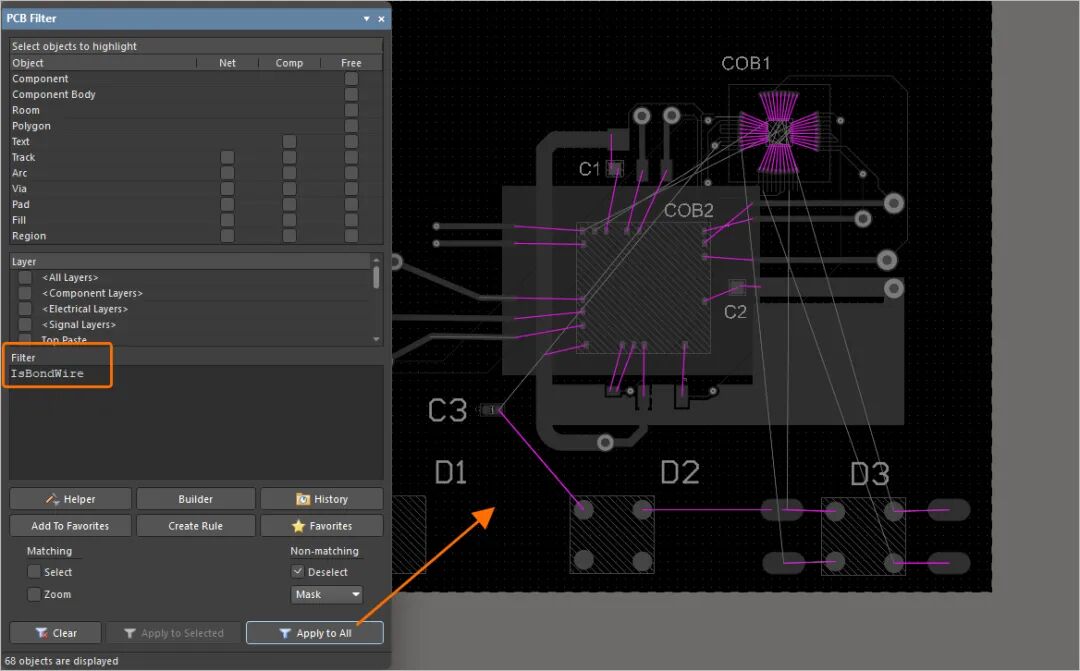Toggle the Comp checkbox for Text
Image resolution: width=1080 pixels, height=671 pixels.
289,141
